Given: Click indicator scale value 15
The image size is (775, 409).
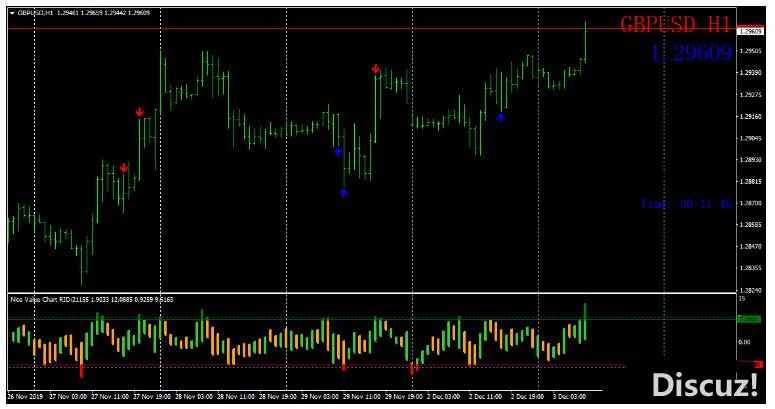Looking at the screenshot, I should pyautogui.click(x=742, y=299).
